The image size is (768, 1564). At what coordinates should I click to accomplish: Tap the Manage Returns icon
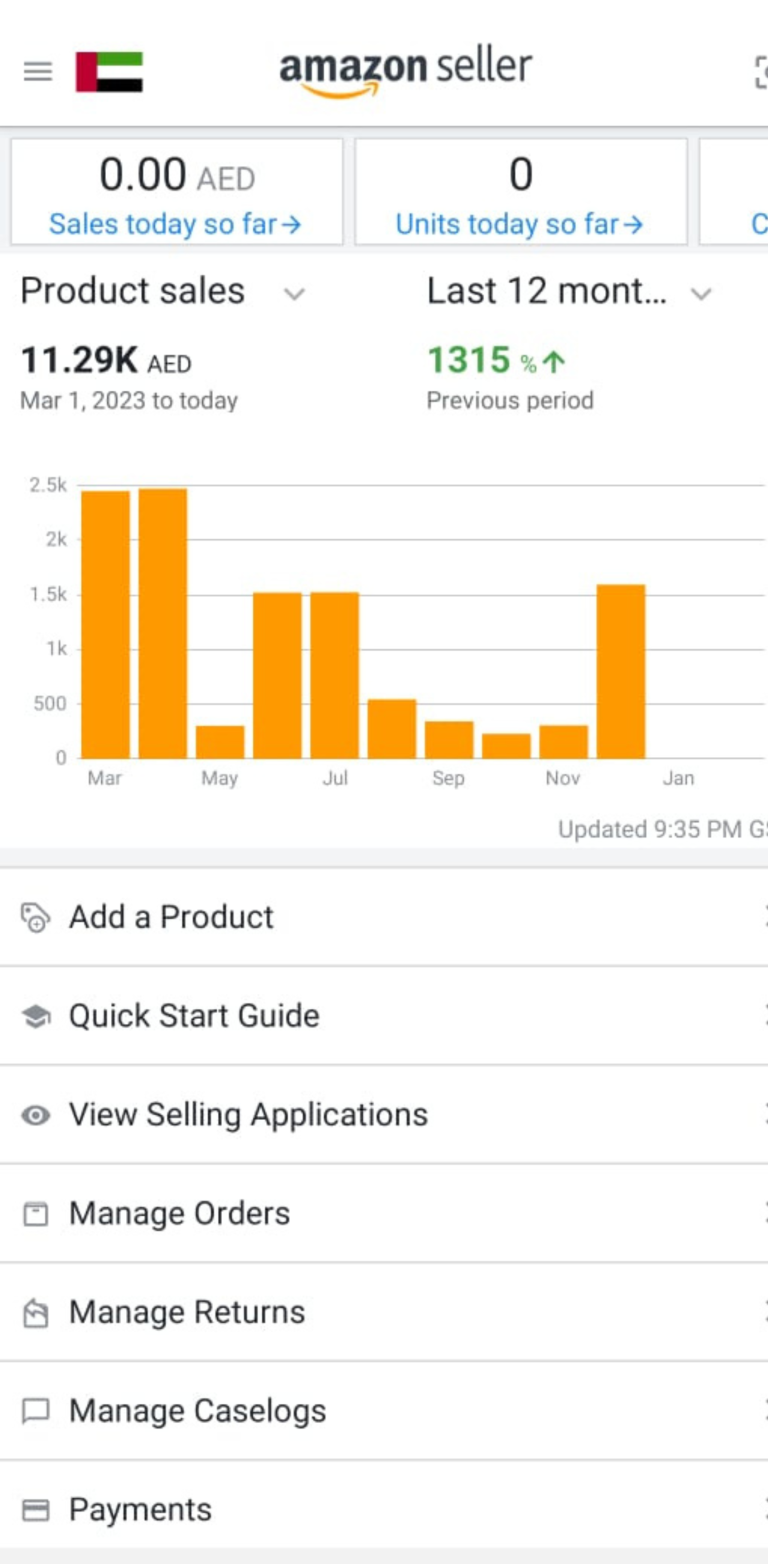click(35, 1312)
